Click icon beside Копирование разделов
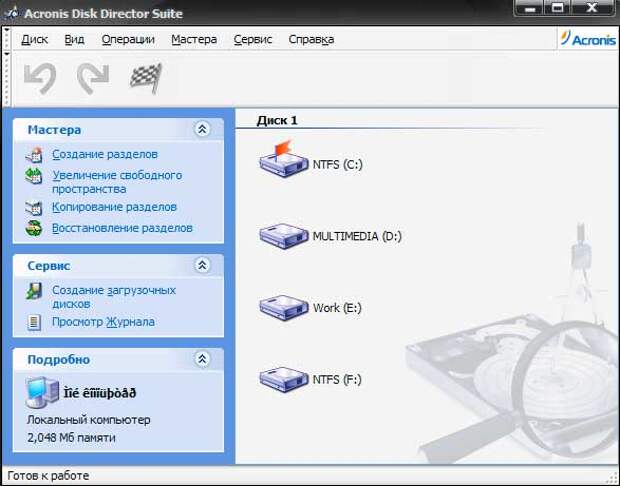The height and width of the screenshot is (486, 620). [34, 208]
